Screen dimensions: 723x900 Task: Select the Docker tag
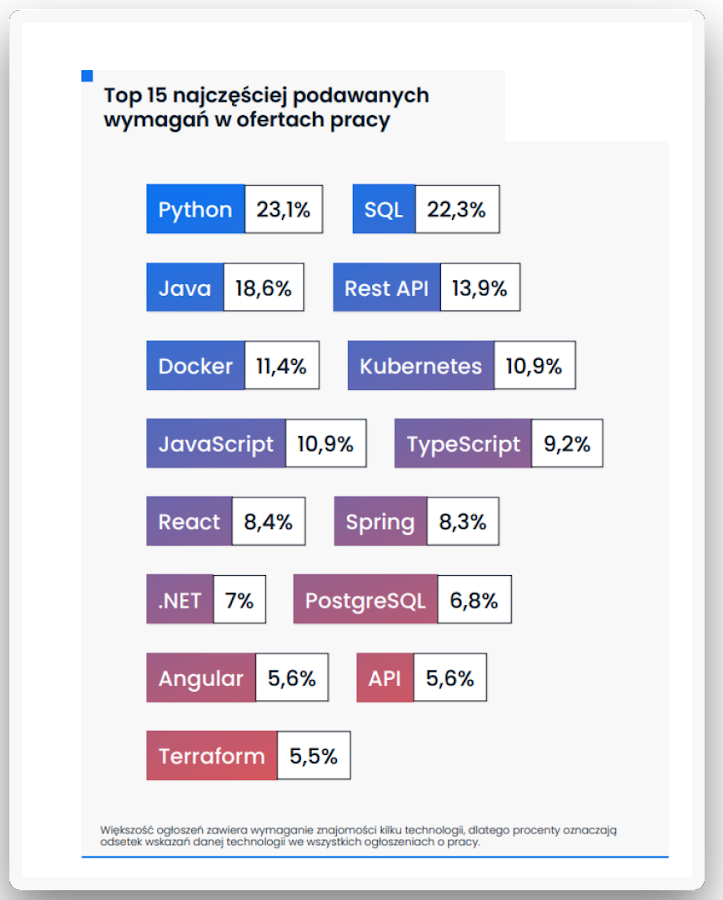195,366
